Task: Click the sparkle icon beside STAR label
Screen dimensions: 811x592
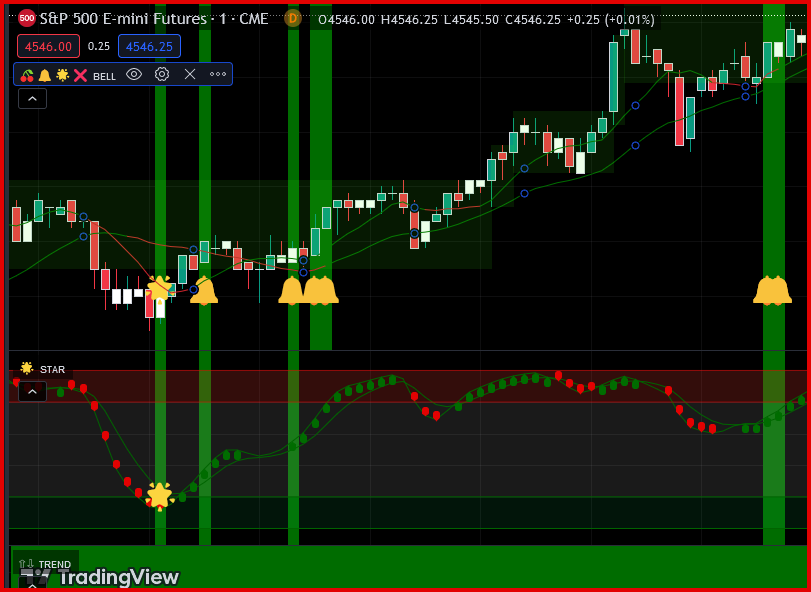Action: click(x=27, y=369)
